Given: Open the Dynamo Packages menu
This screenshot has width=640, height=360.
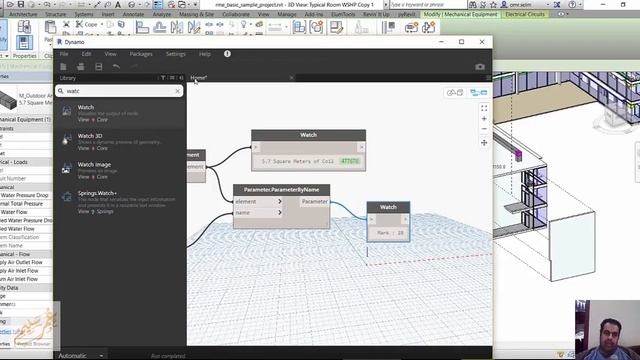Looking at the screenshot, I should point(141,54).
